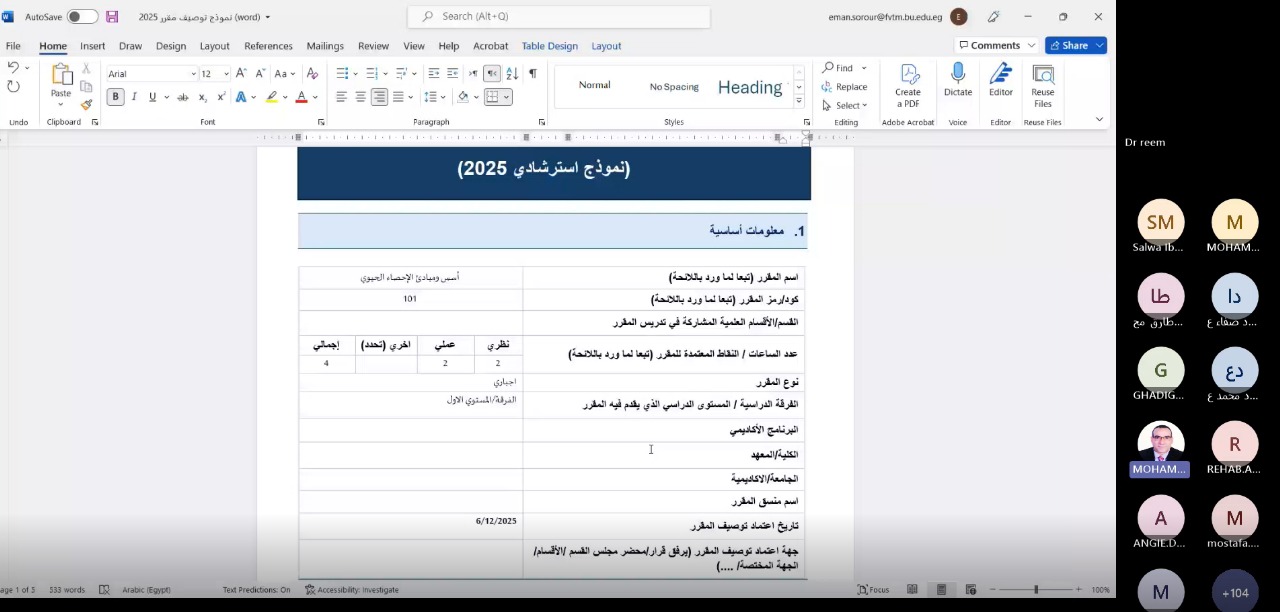Viewport: 1280px width, 612px height.
Task: Apply the Heading style
Action: pos(750,87)
